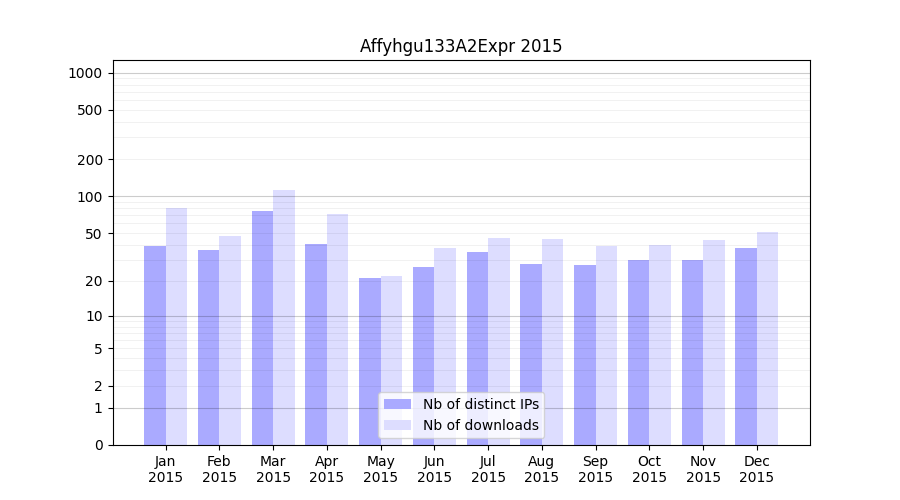
Task: Click the March 2015 downloads bar
Action: point(284,317)
